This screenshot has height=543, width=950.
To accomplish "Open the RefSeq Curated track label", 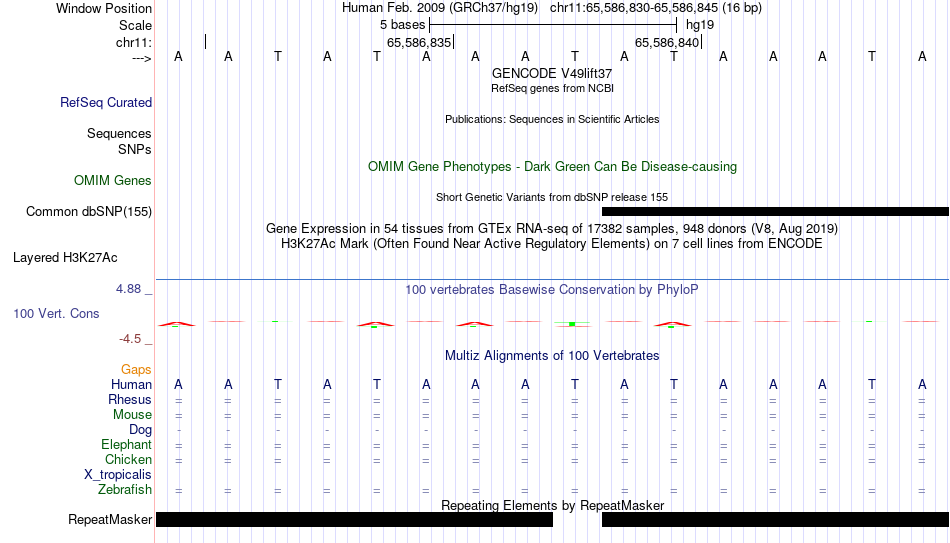I will tap(106, 102).
